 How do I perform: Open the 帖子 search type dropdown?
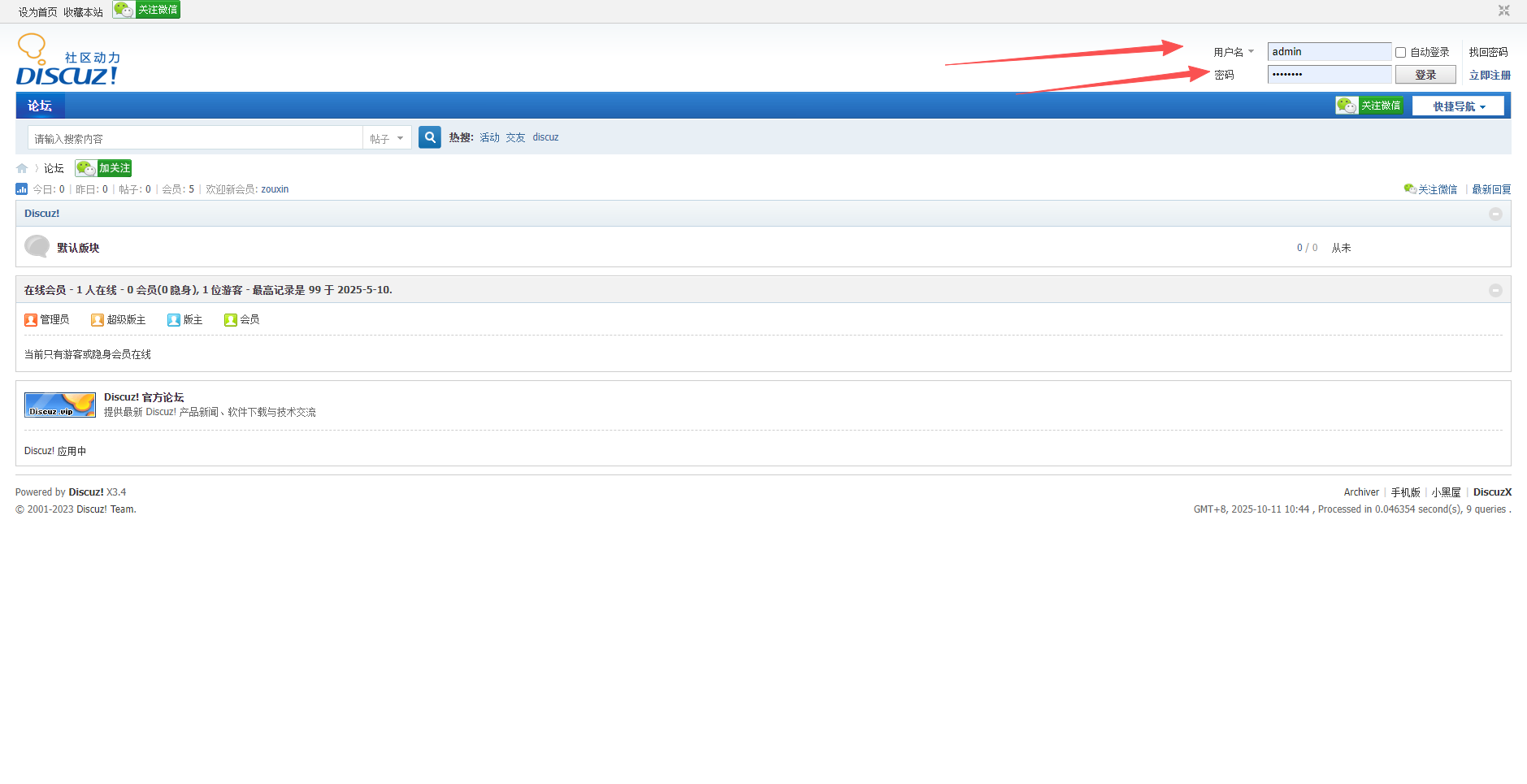pos(387,139)
